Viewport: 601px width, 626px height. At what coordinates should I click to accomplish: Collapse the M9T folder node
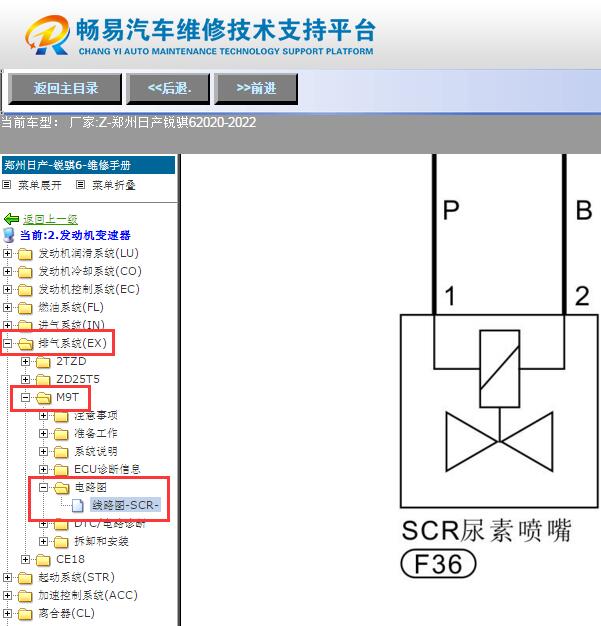[26, 397]
